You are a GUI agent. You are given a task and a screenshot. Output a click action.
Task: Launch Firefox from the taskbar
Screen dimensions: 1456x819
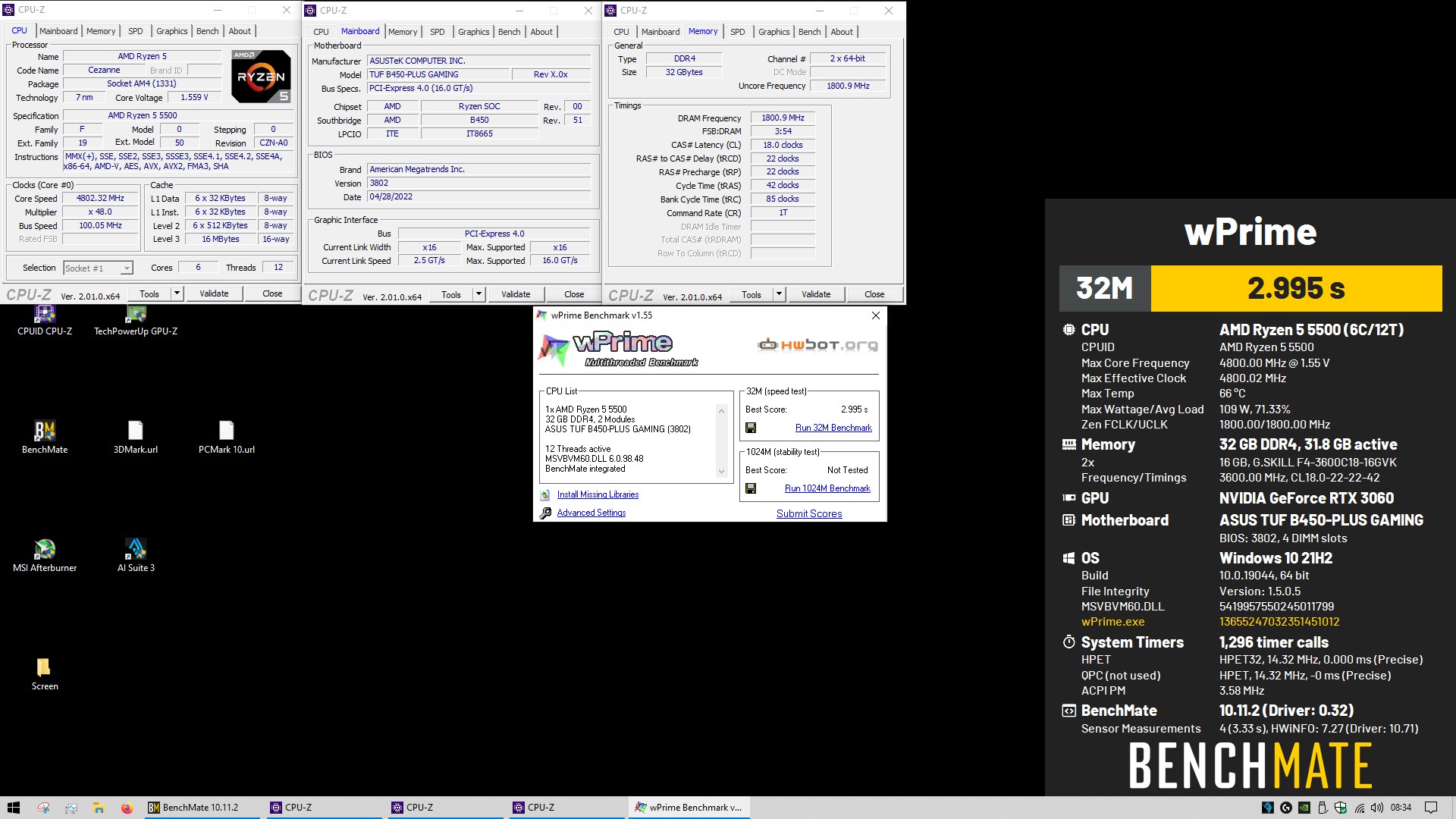(x=127, y=808)
